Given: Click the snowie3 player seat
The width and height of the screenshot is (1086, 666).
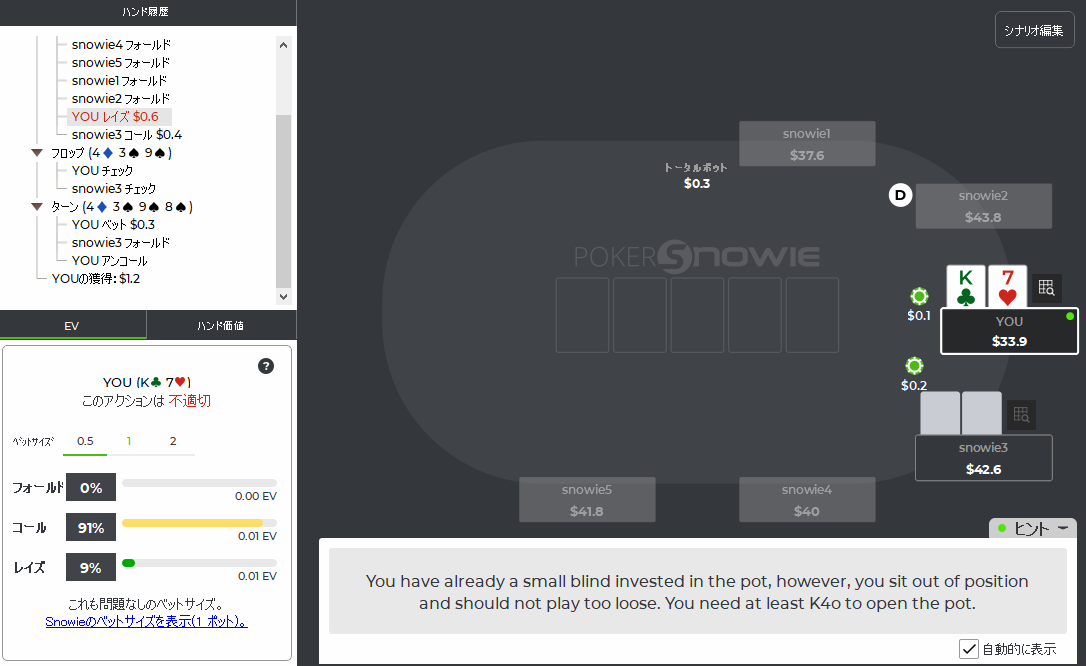Looking at the screenshot, I should (x=983, y=458).
